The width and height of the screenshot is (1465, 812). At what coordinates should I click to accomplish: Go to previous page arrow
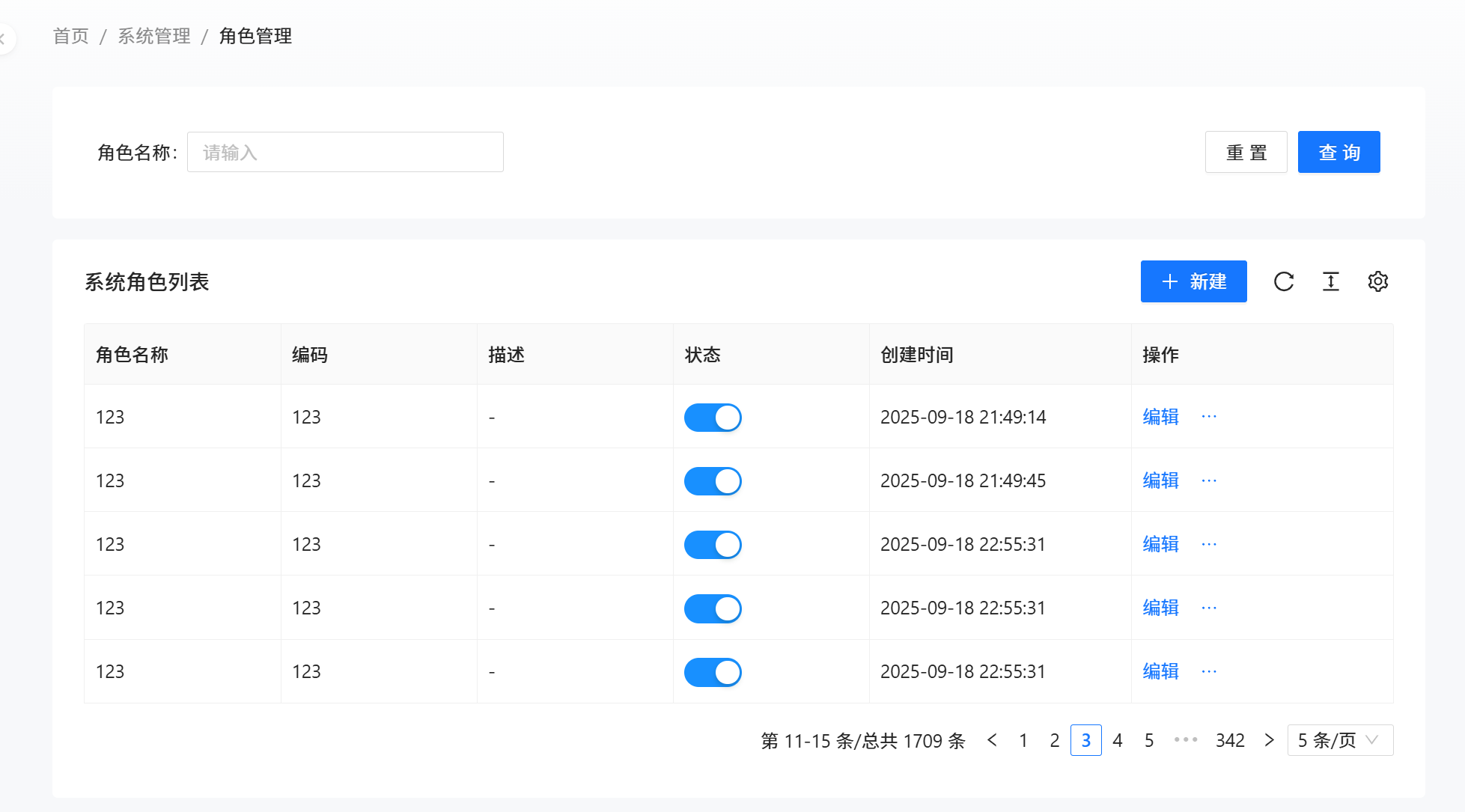pos(993,740)
